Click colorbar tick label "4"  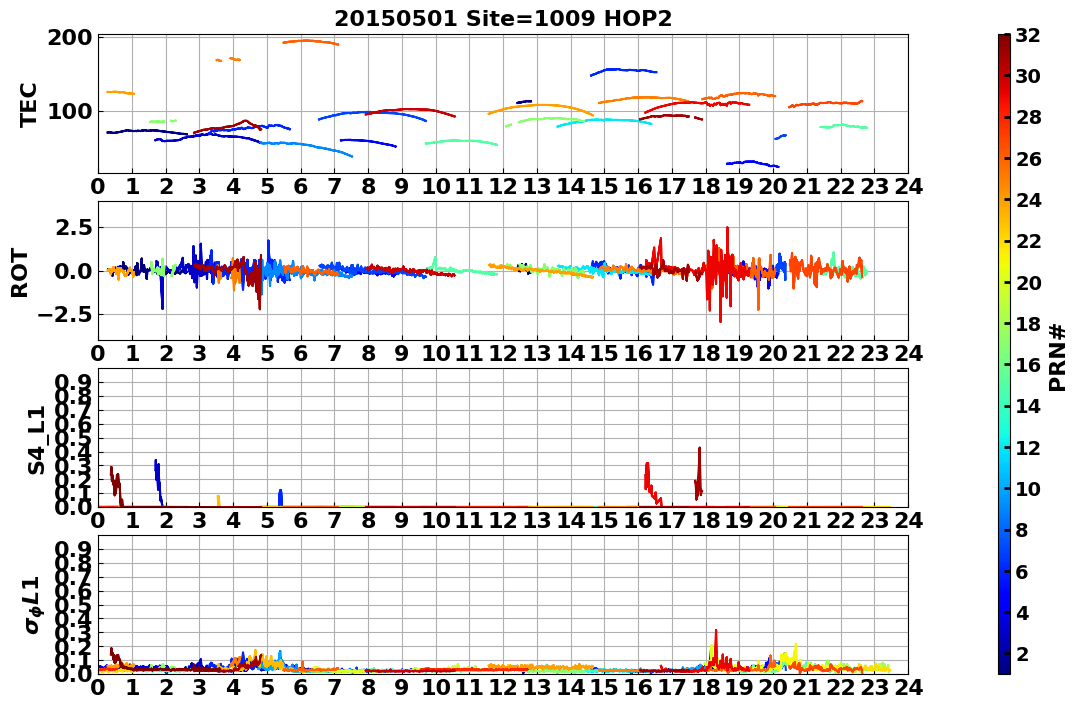click(1022, 612)
